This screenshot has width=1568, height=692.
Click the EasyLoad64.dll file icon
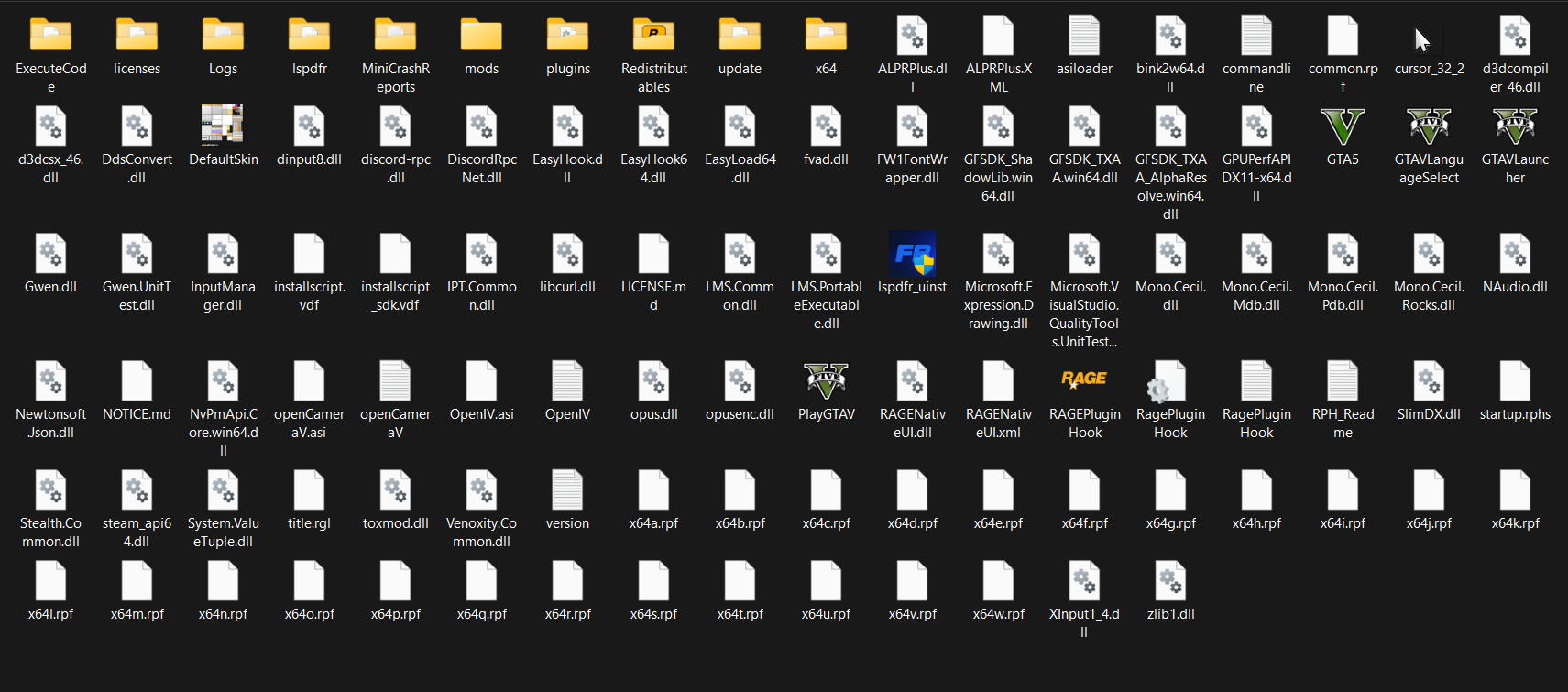pos(740,126)
